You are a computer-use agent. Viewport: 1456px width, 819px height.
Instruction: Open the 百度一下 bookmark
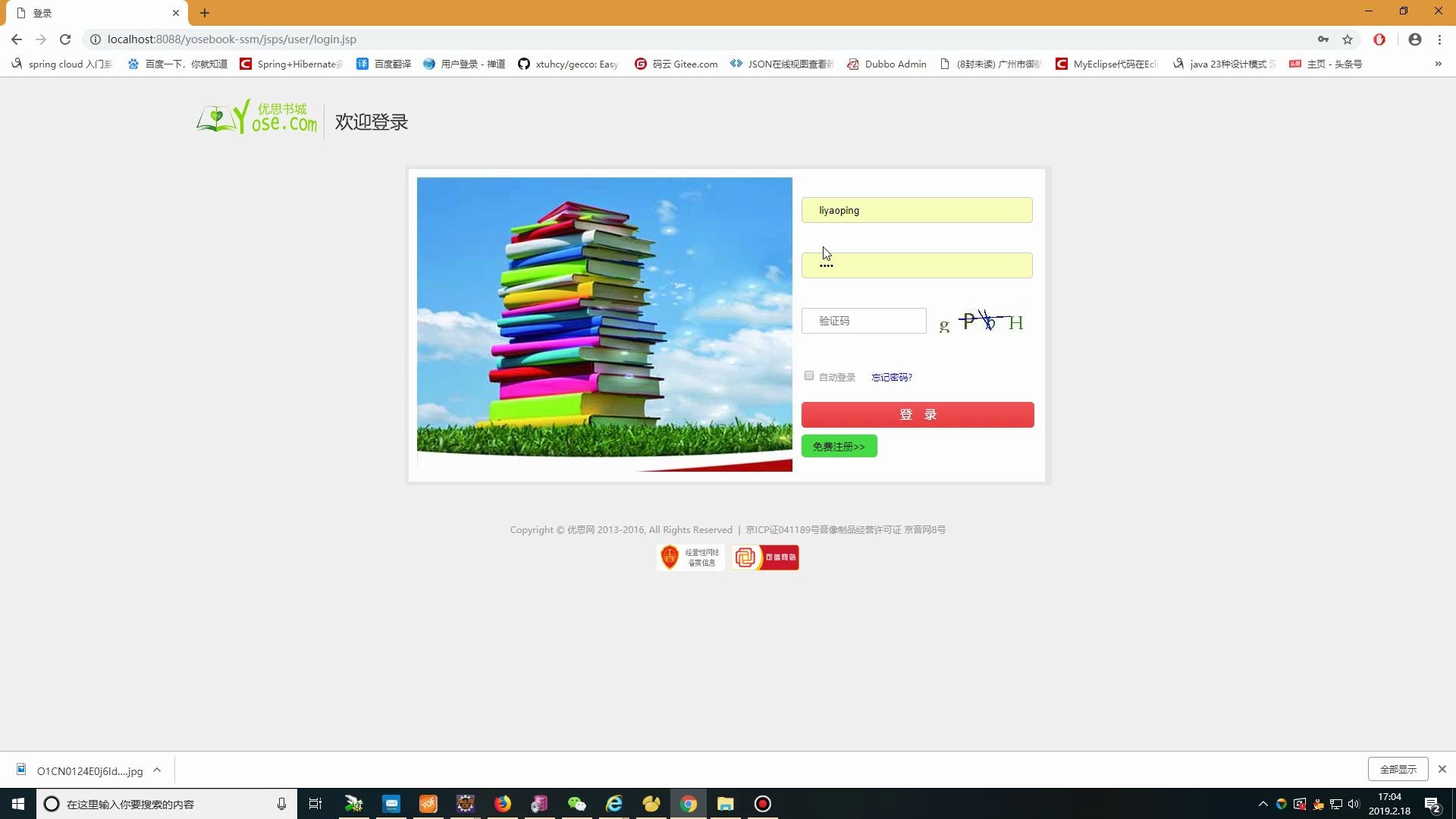coord(178,64)
